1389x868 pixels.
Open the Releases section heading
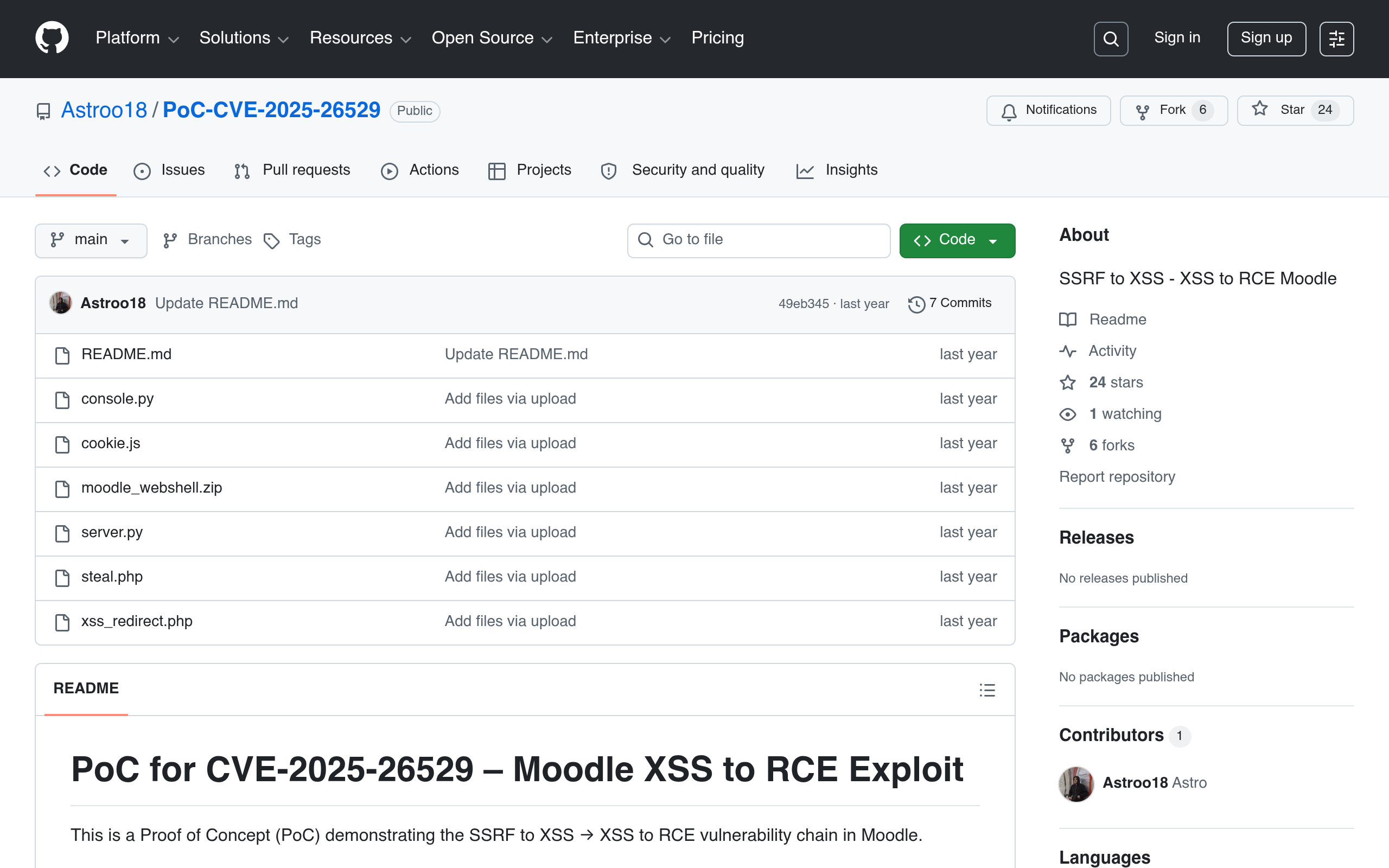(x=1096, y=537)
